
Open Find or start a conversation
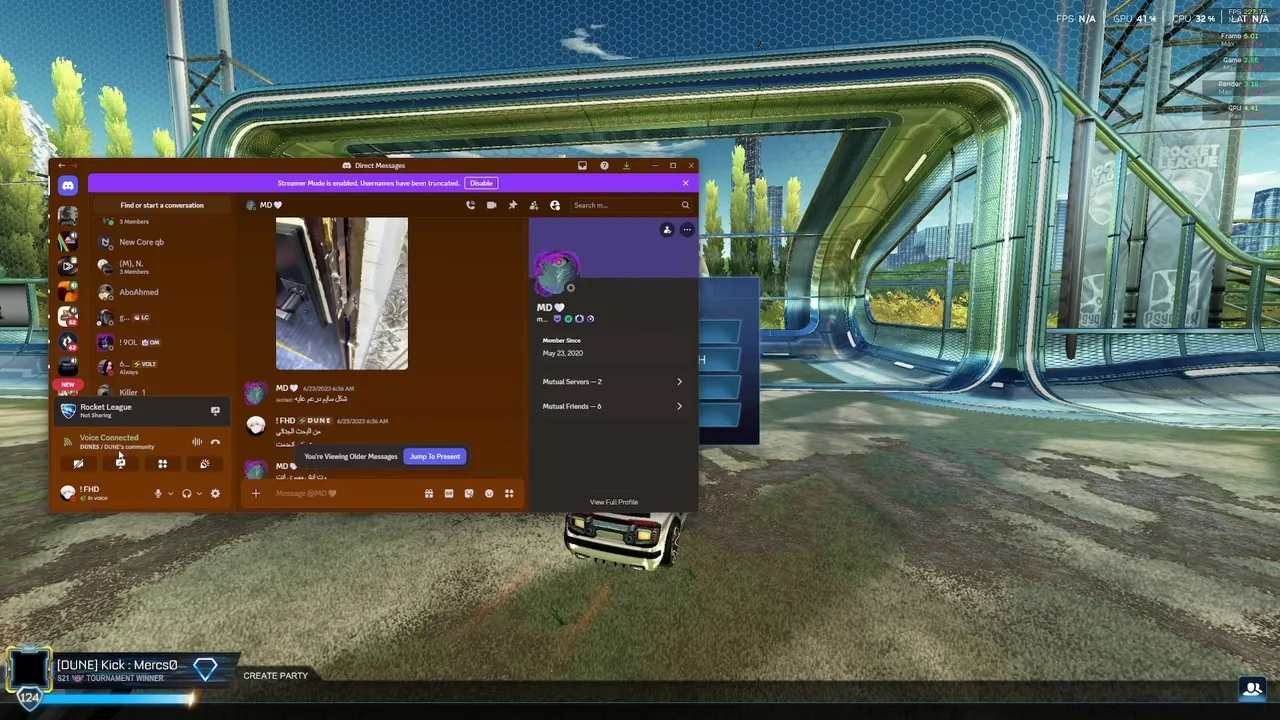[162, 205]
